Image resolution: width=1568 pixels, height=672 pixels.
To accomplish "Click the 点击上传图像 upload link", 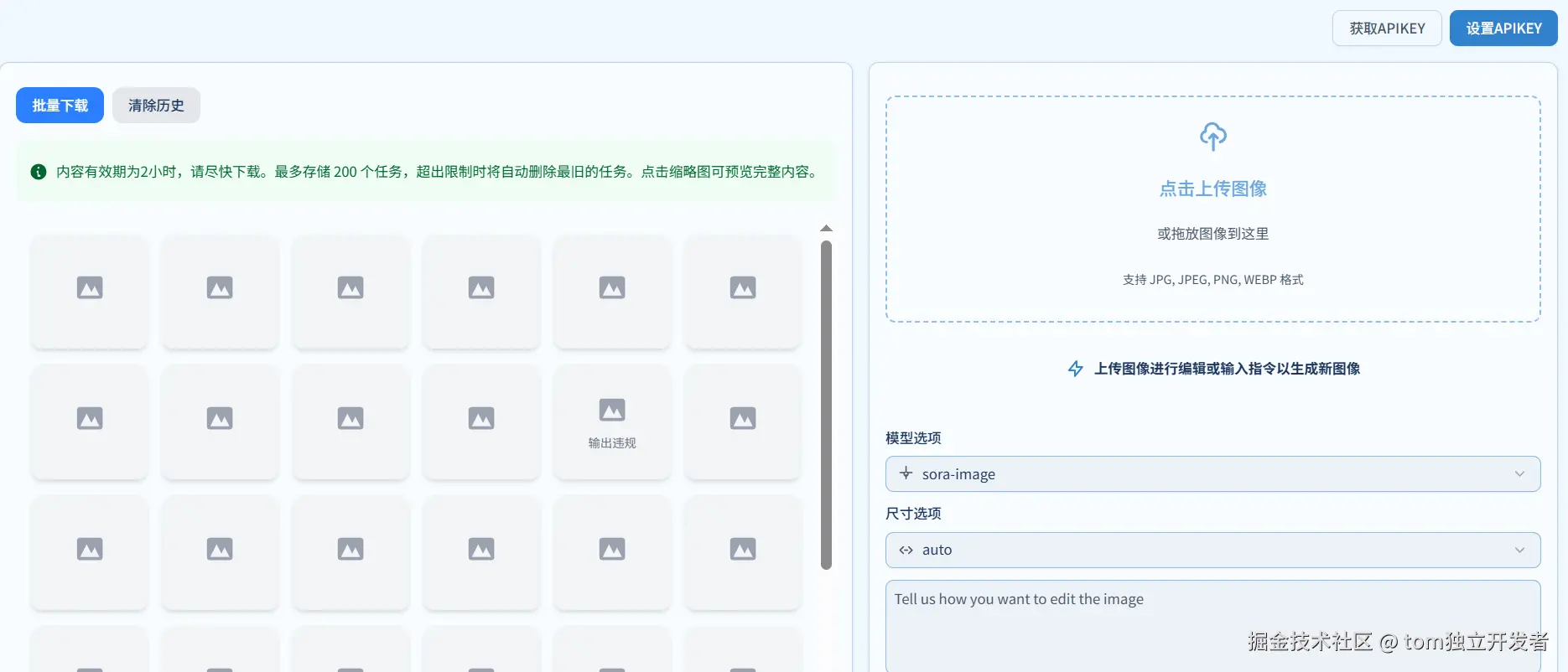I will [1213, 189].
